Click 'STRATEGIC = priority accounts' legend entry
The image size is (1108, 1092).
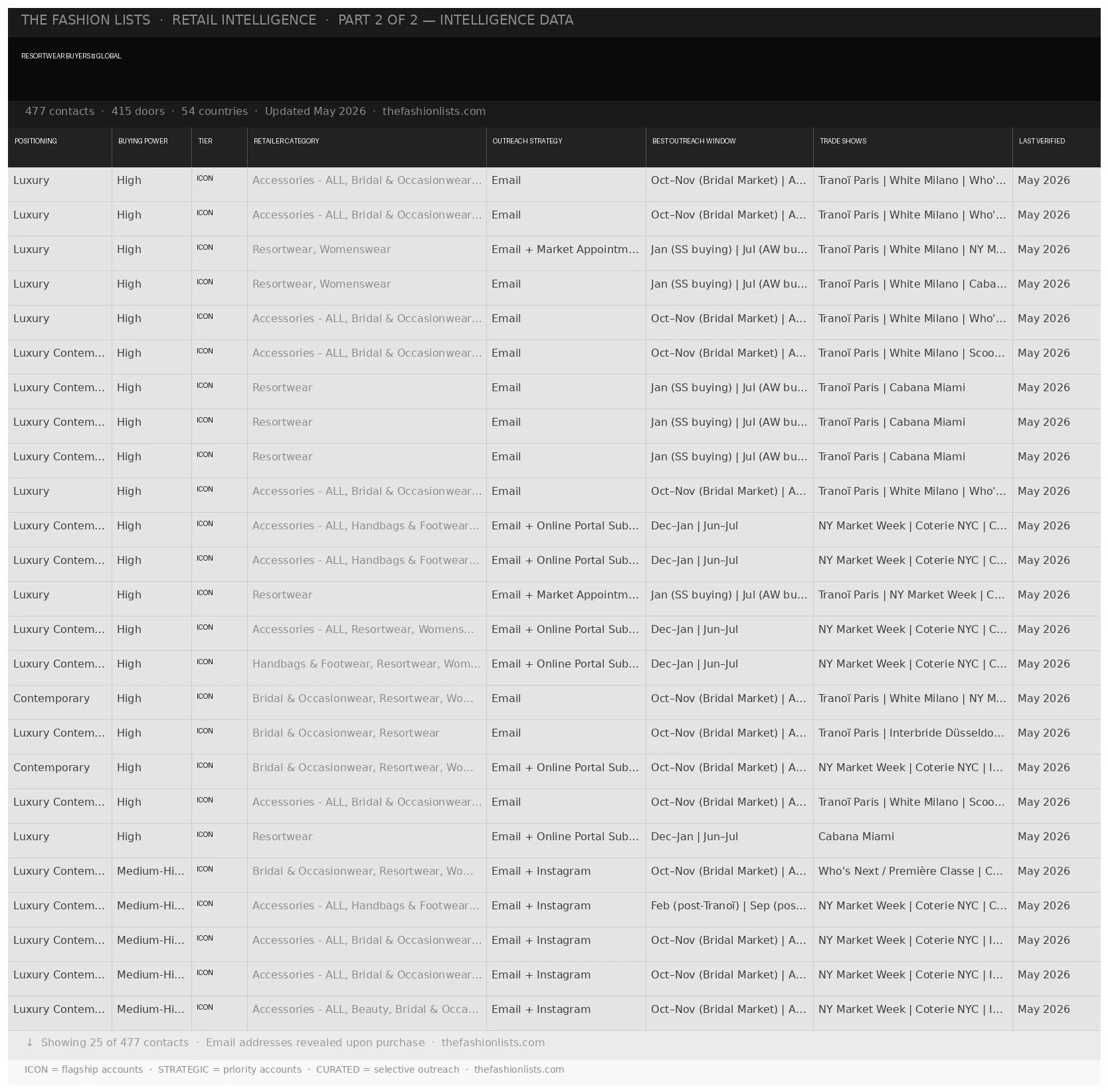pos(230,1069)
